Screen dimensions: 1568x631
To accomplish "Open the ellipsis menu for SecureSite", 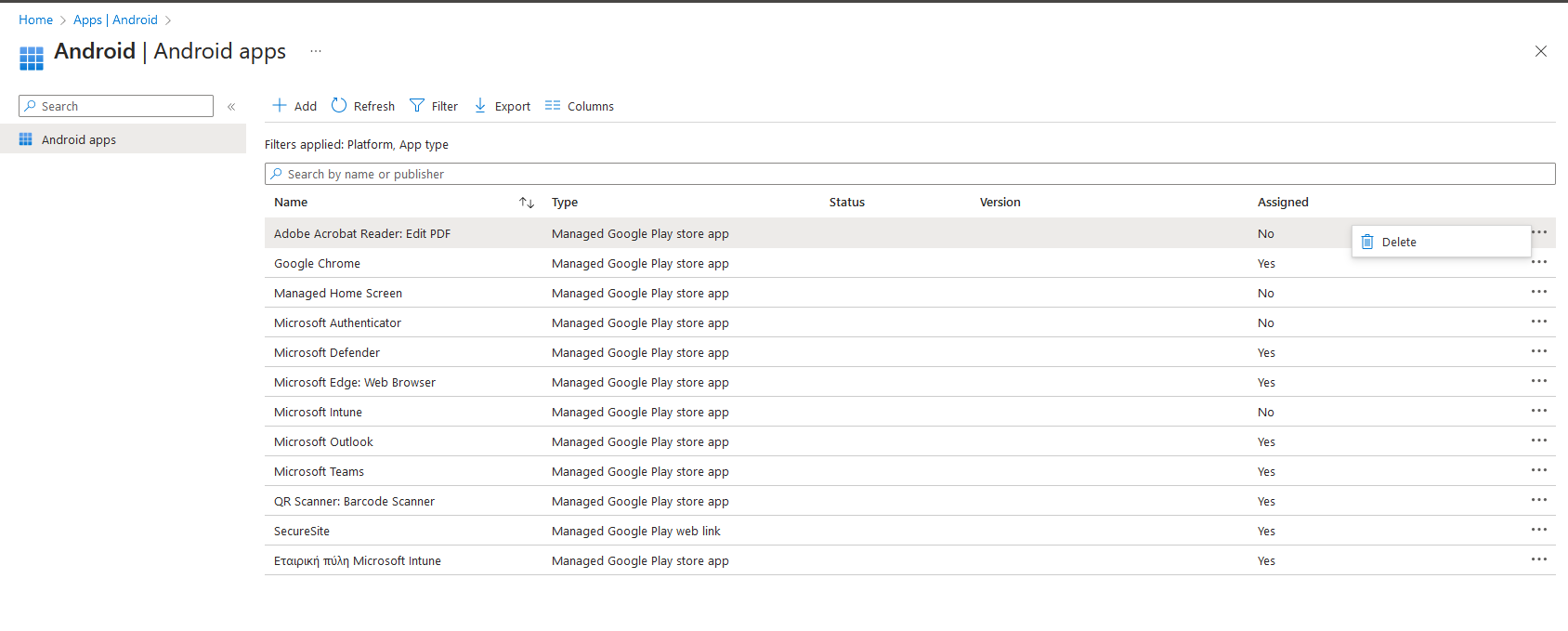I will pyautogui.click(x=1539, y=530).
